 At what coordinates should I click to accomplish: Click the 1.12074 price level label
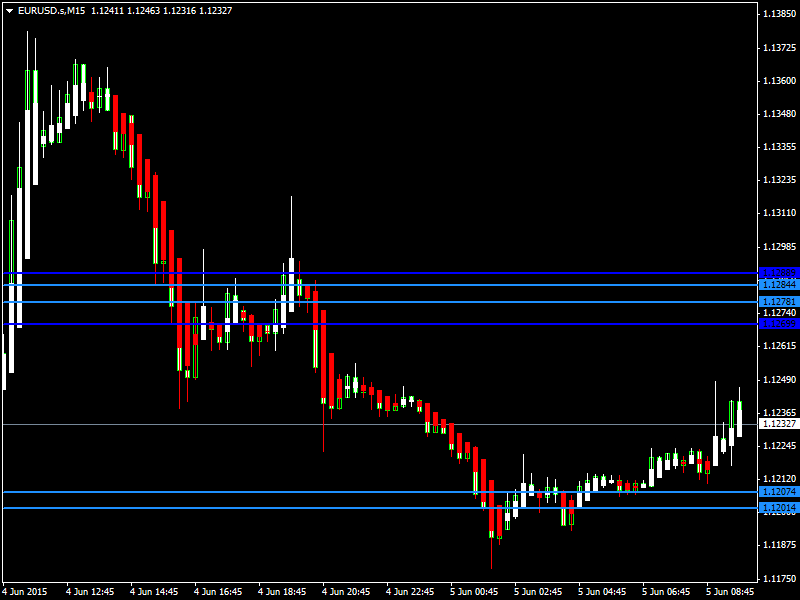tap(778, 492)
